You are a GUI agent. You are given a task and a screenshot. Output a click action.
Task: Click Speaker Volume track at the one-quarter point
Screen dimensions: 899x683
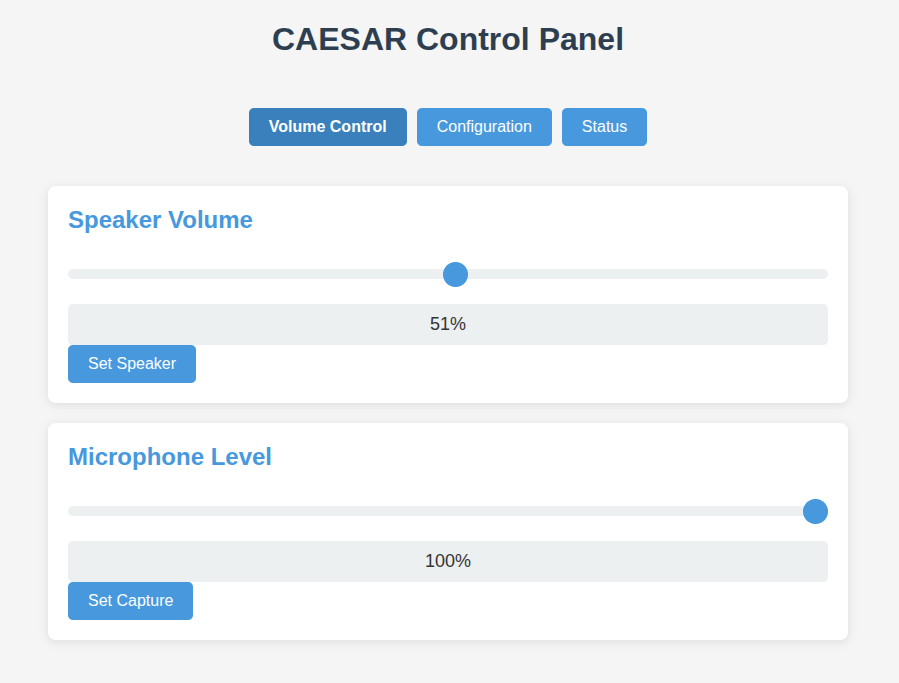(258, 274)
